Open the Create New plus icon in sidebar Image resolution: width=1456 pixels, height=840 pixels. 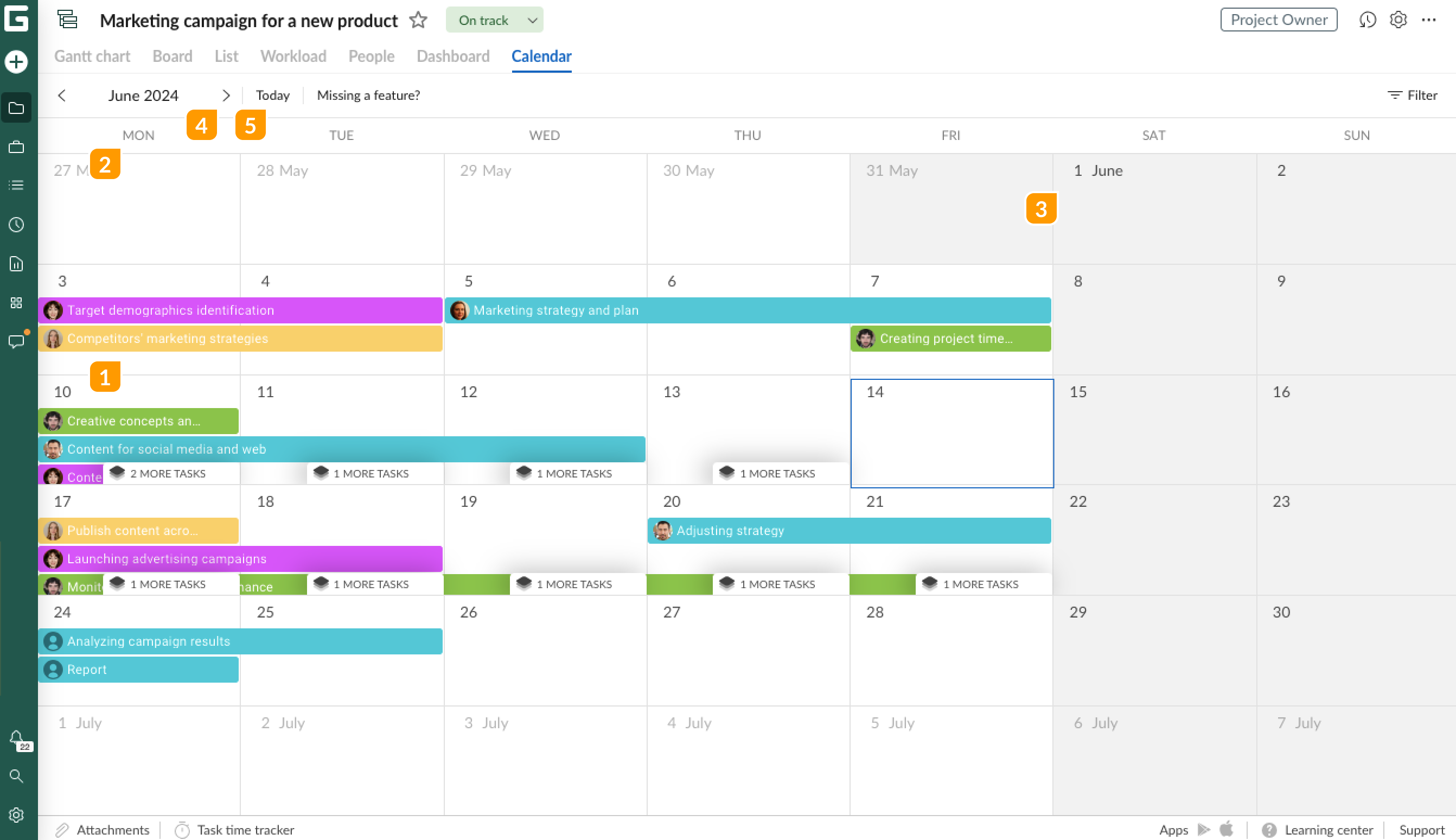point(16,62)
